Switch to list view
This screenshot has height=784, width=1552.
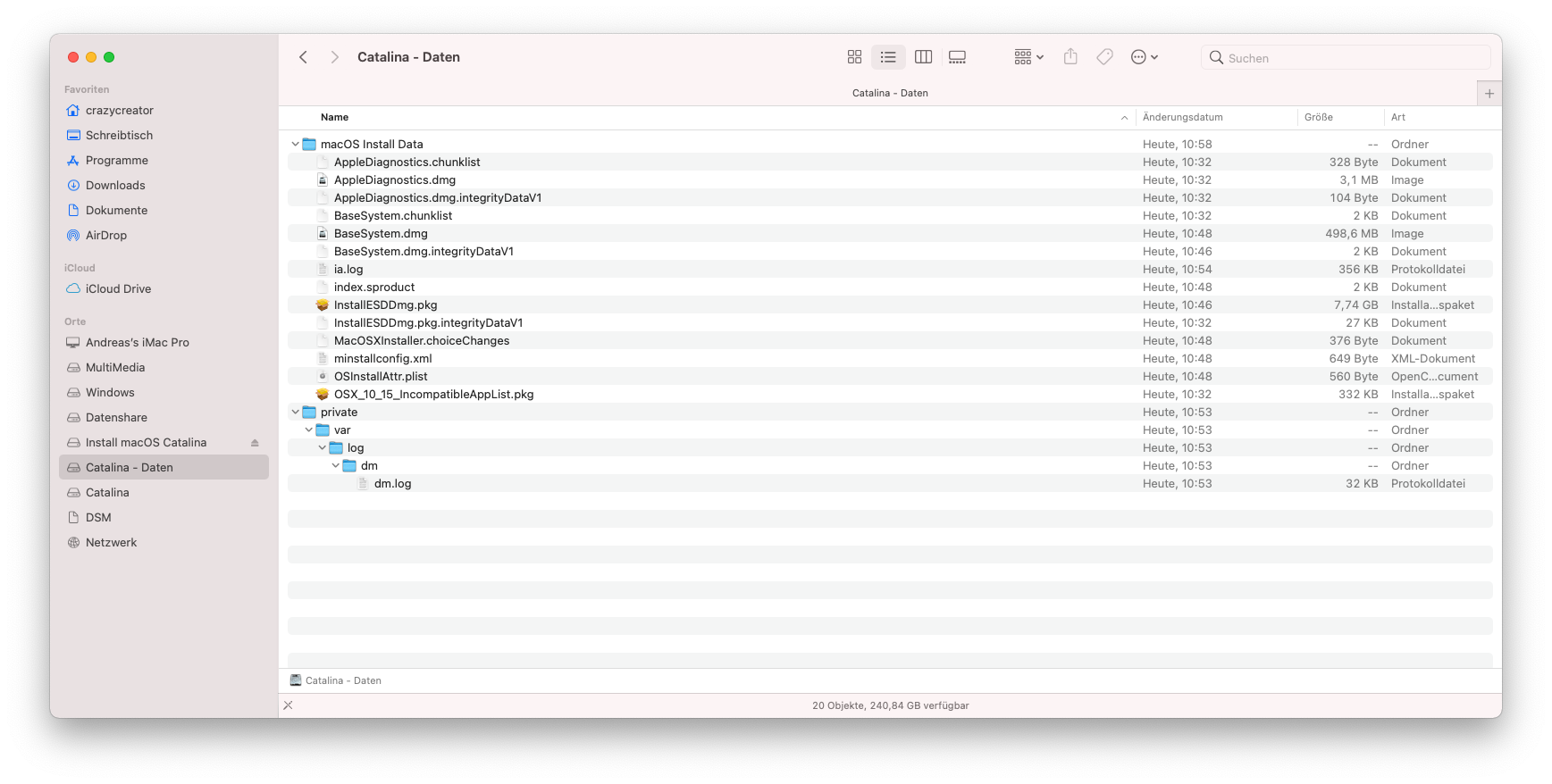tap(888, 57)
